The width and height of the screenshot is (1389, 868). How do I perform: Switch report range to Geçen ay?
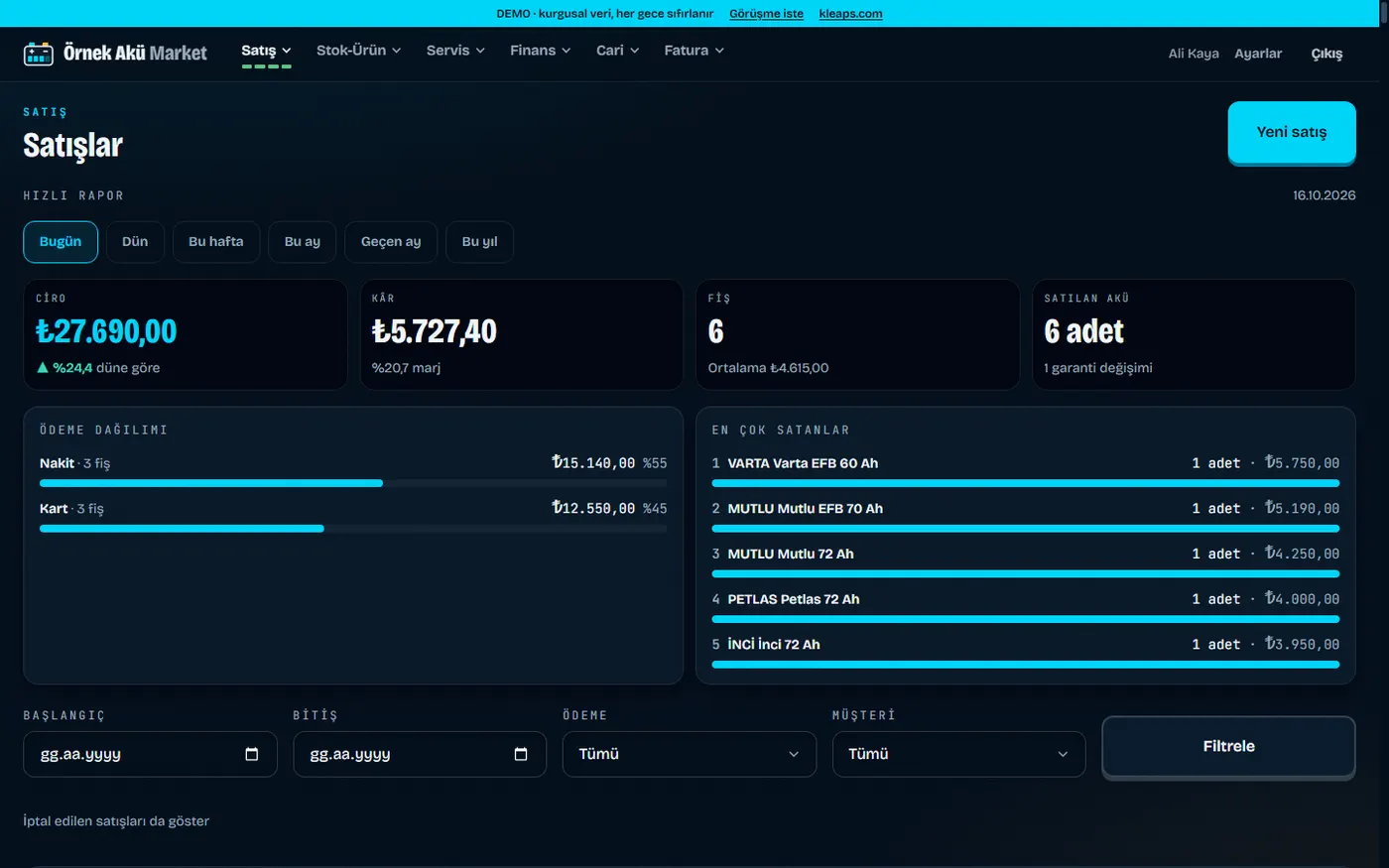(x=391, y=242)
